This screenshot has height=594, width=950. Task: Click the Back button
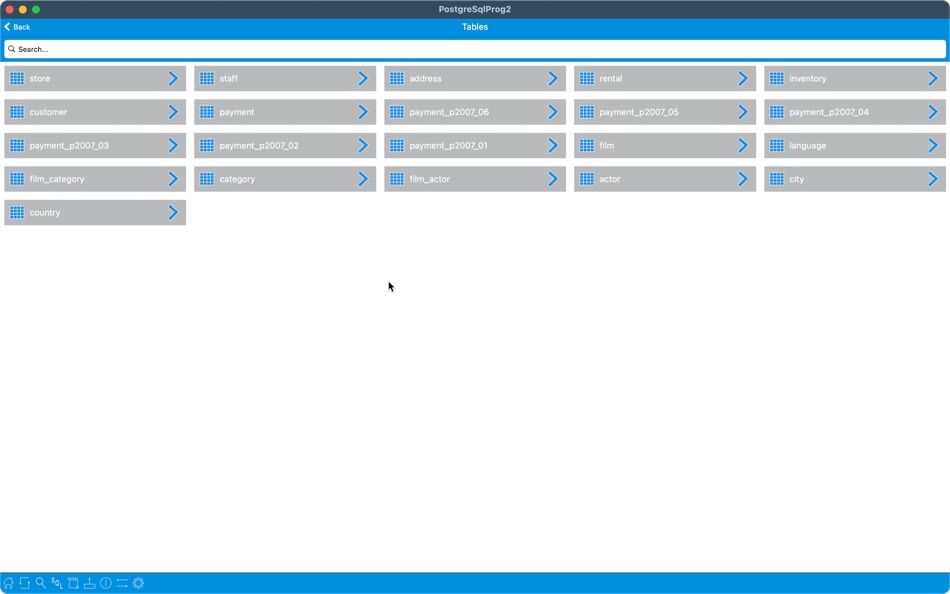[x=16, y=26]
